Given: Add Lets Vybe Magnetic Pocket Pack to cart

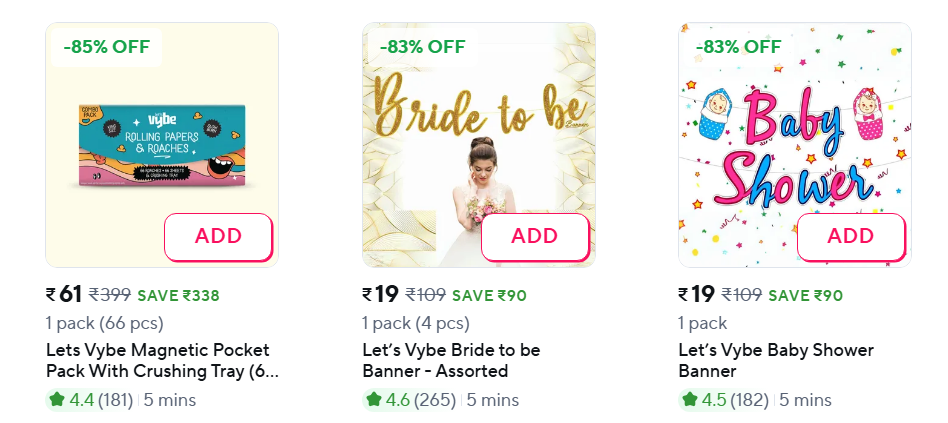Looking at the screenshot, I should (x=218, y=237).
